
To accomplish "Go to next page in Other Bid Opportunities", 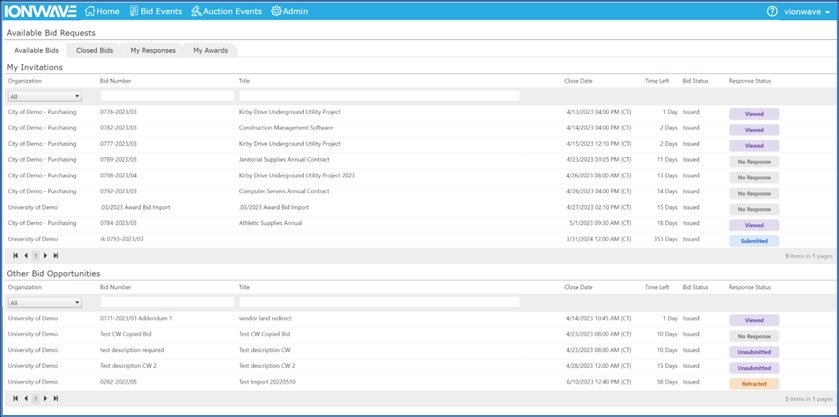I will point(45,398).
